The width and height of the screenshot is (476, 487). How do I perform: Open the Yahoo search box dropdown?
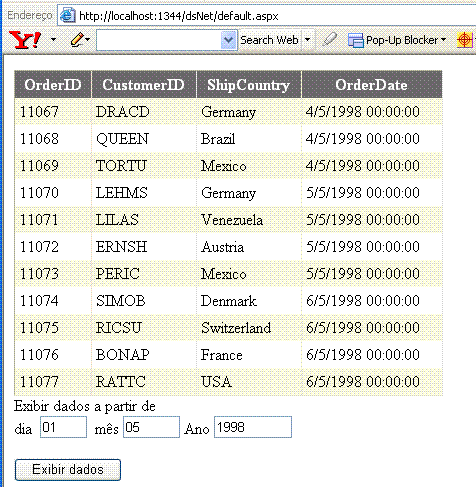(x=229, y=40)
